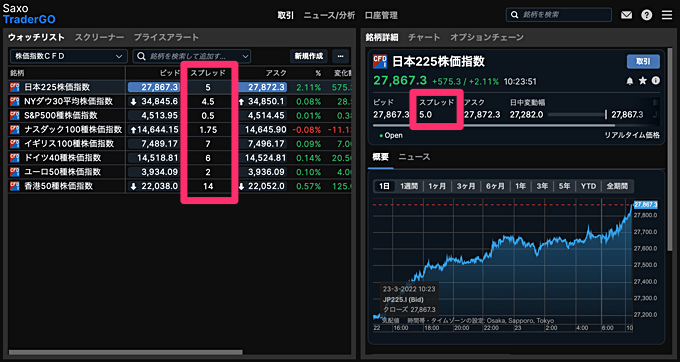
Task: Select the 1年 chart range
Action: pos(521,186)
